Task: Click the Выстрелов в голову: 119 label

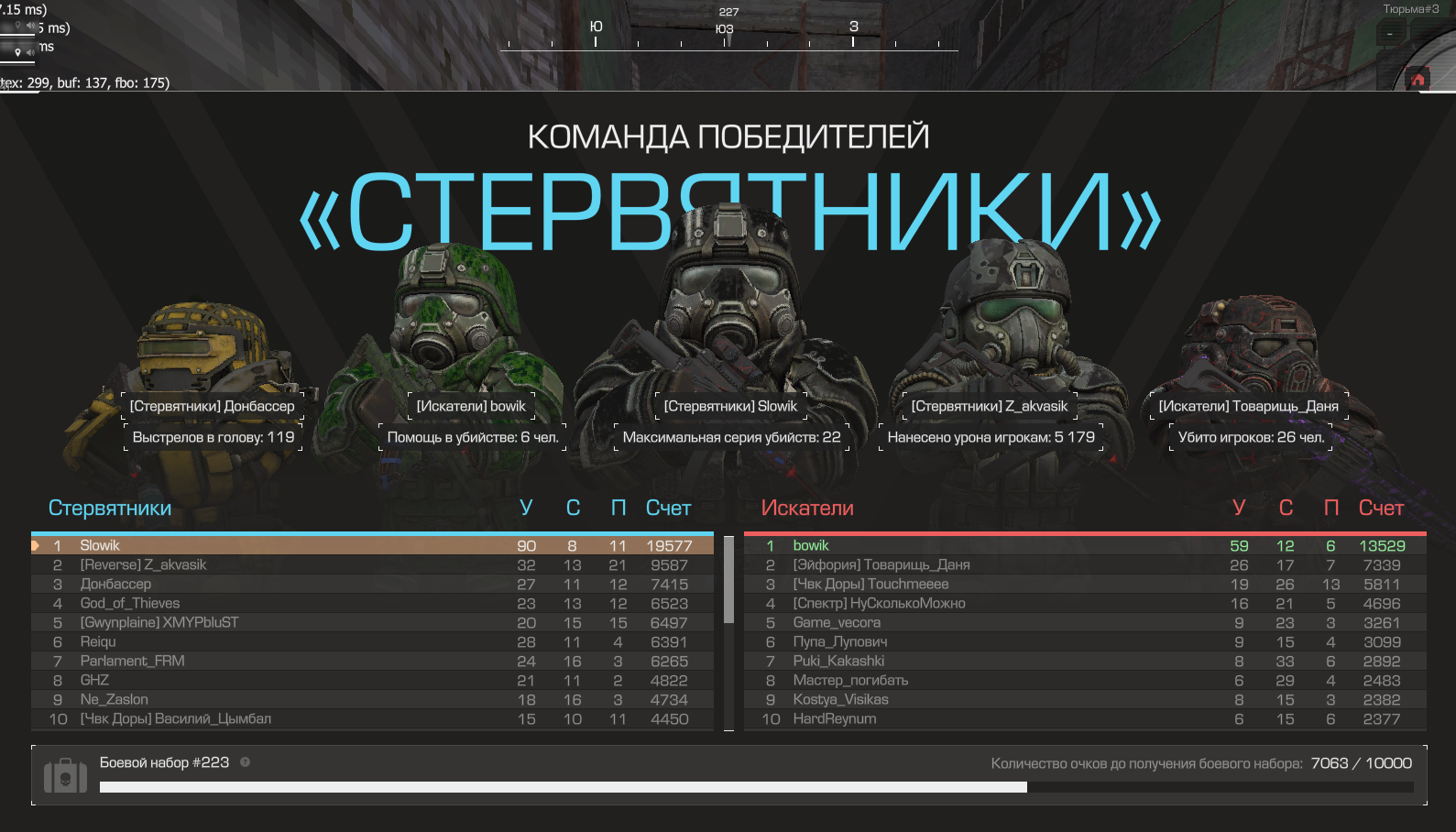Action: pyautogui.click(x=213, y=437)
